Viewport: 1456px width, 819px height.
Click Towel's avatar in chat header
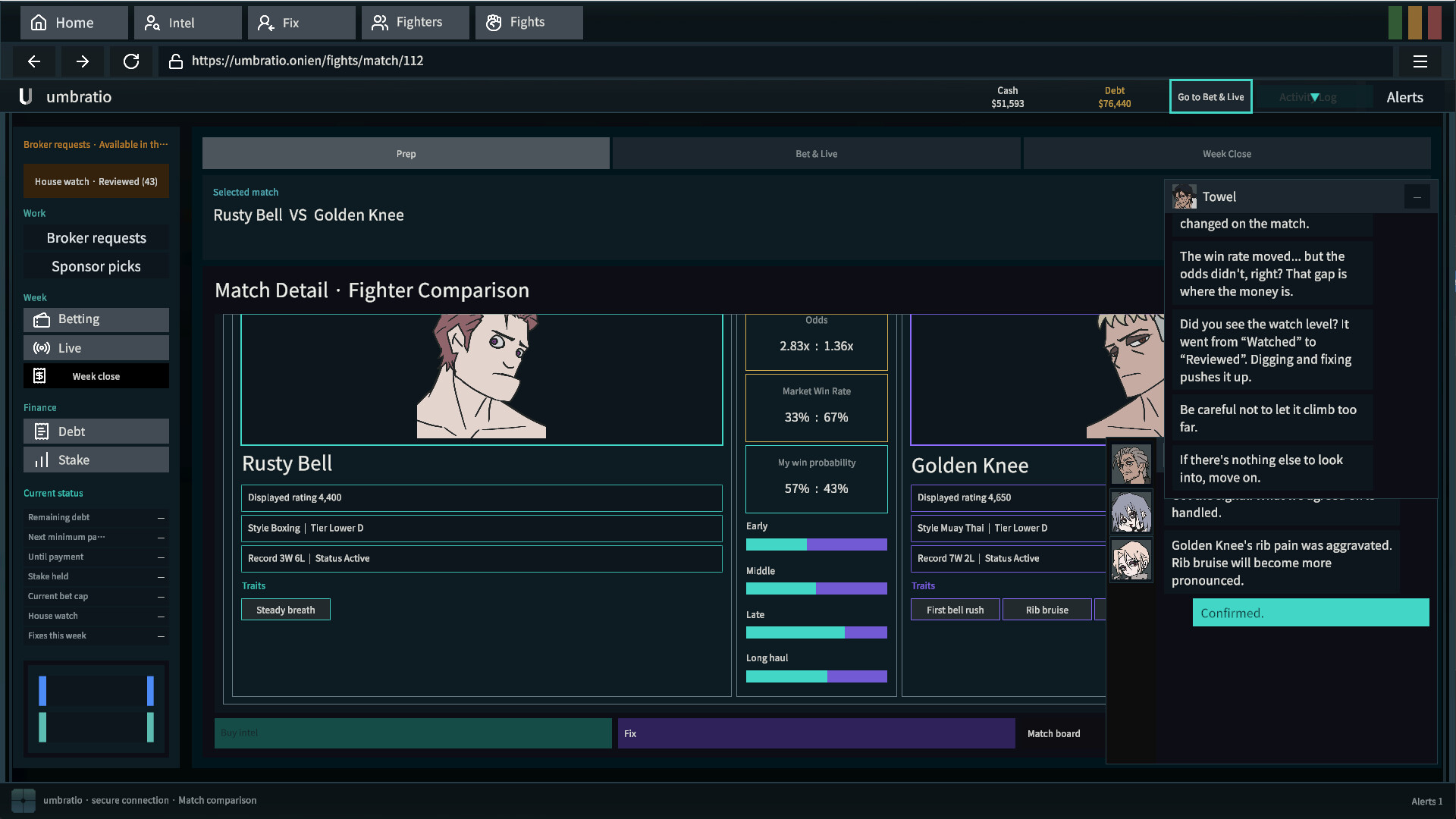coord(1184,196)
